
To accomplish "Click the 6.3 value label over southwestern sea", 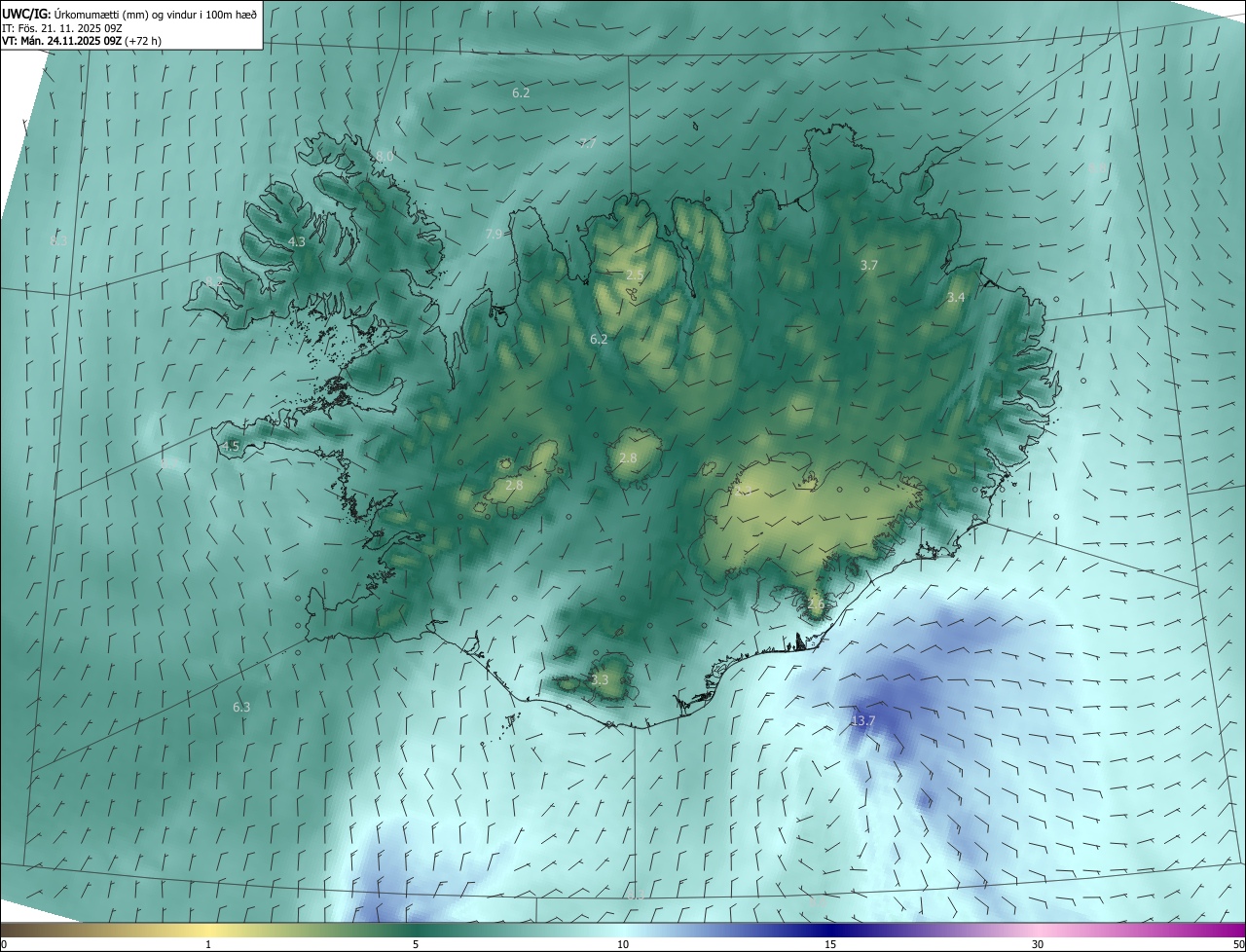I will pyautogui.click(x=241, y=707).
